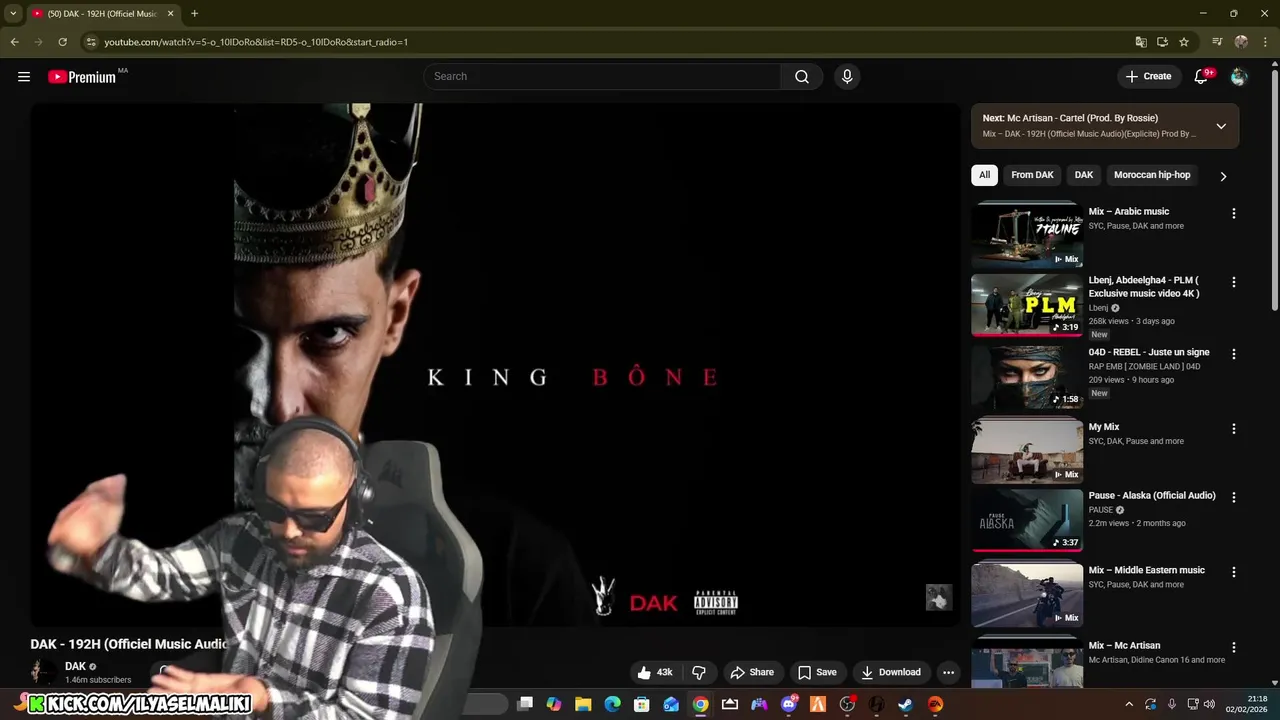Go to YouTube Premium home logo

click(x=83, y=77)
